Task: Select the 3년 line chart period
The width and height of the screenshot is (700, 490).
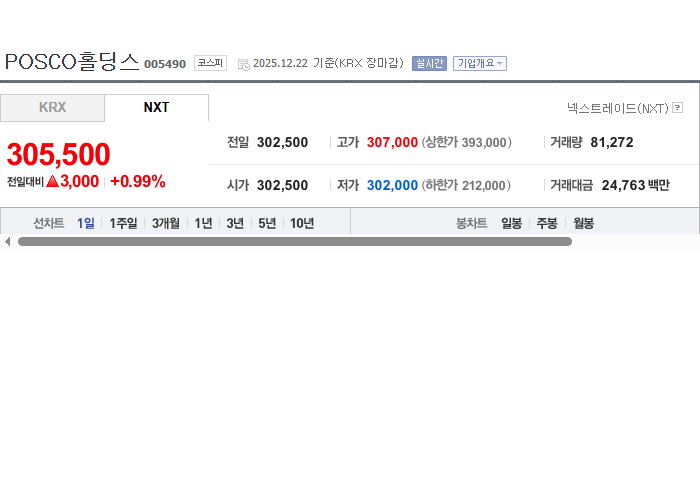Action: tap(235, 223)
